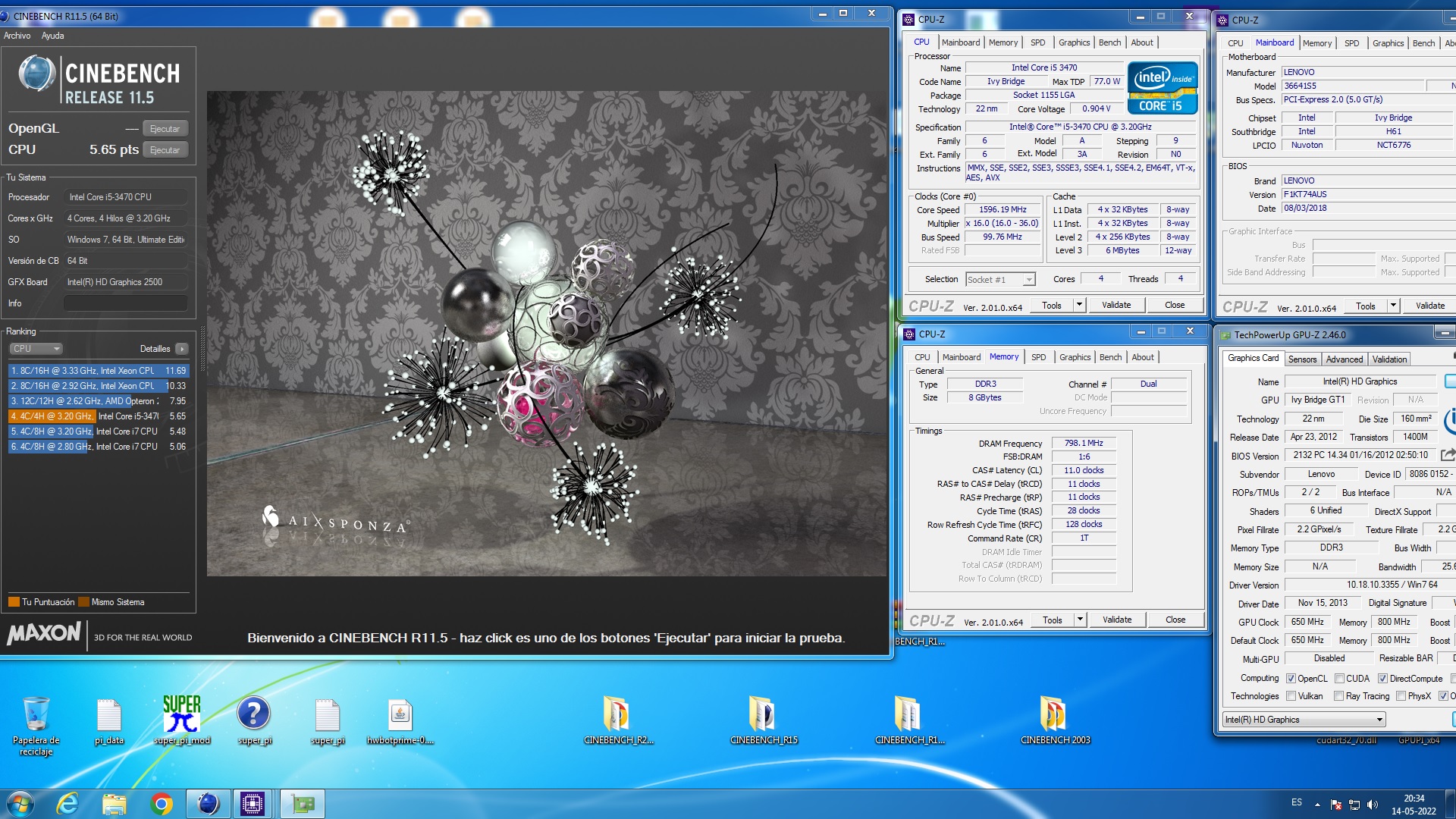The height and width of the screenshot is (819, 1456).
Task: Open the pi_data file on the desktop
Action: click(109, 722)
